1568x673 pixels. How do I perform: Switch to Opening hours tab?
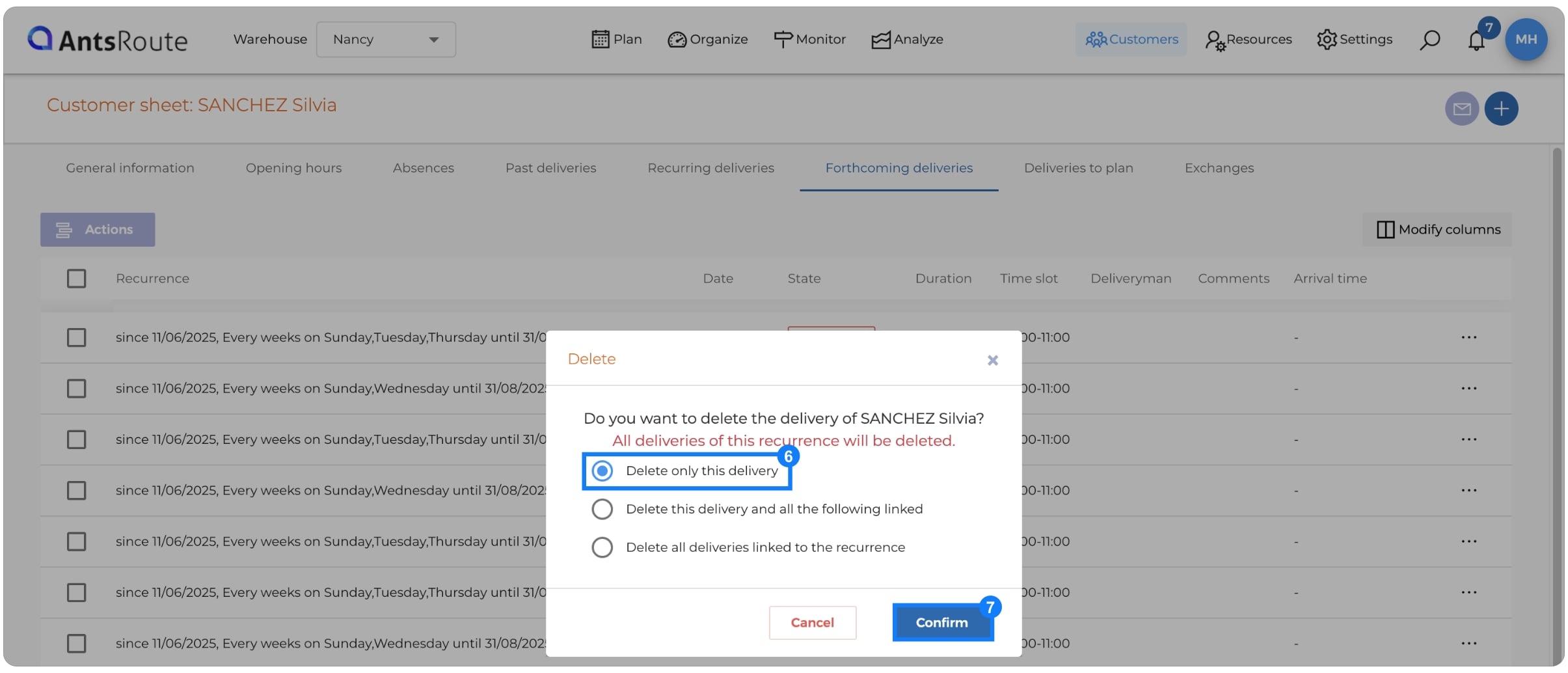(293, 168)
